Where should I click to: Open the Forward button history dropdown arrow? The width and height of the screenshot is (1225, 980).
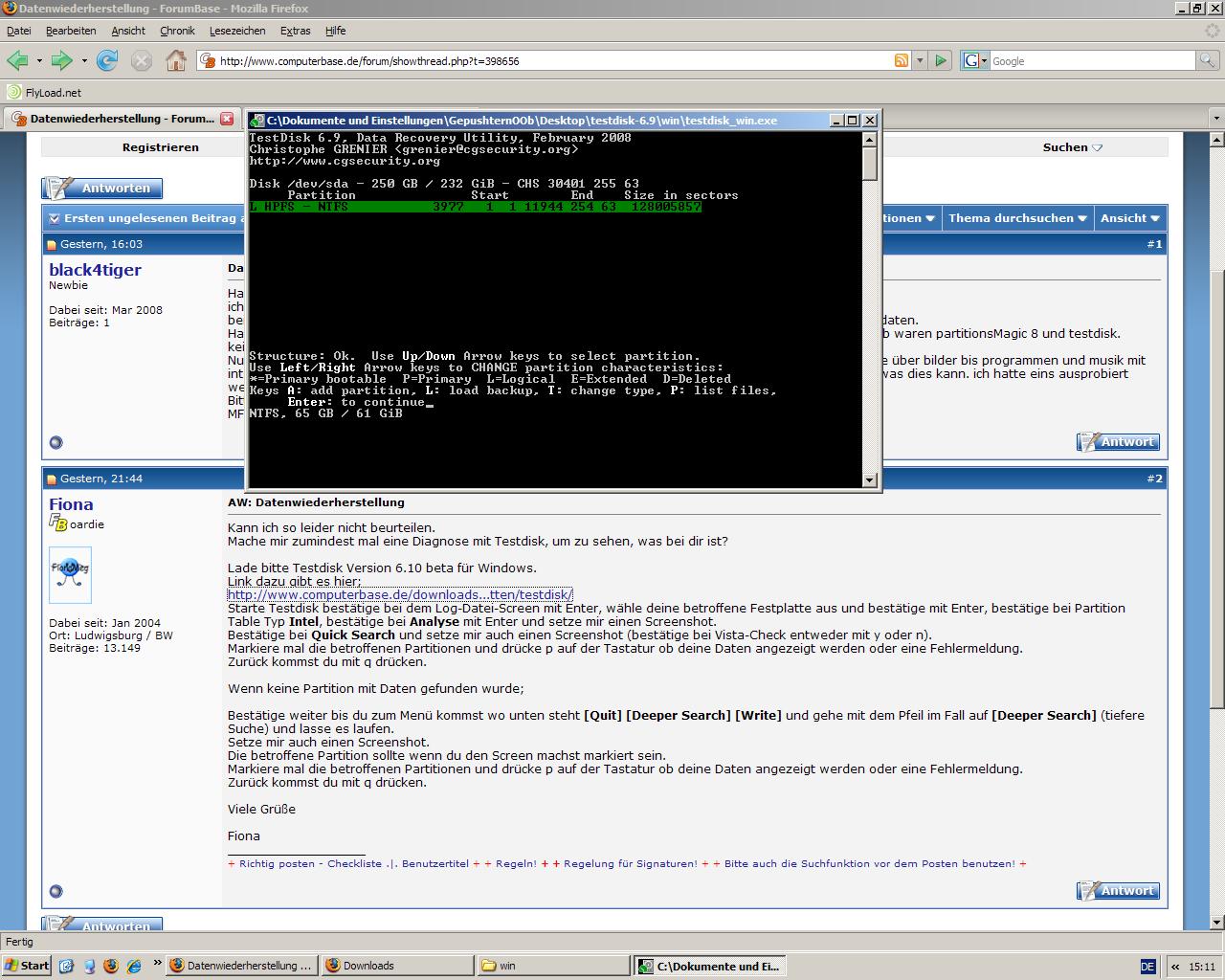(x=84, y=60)
